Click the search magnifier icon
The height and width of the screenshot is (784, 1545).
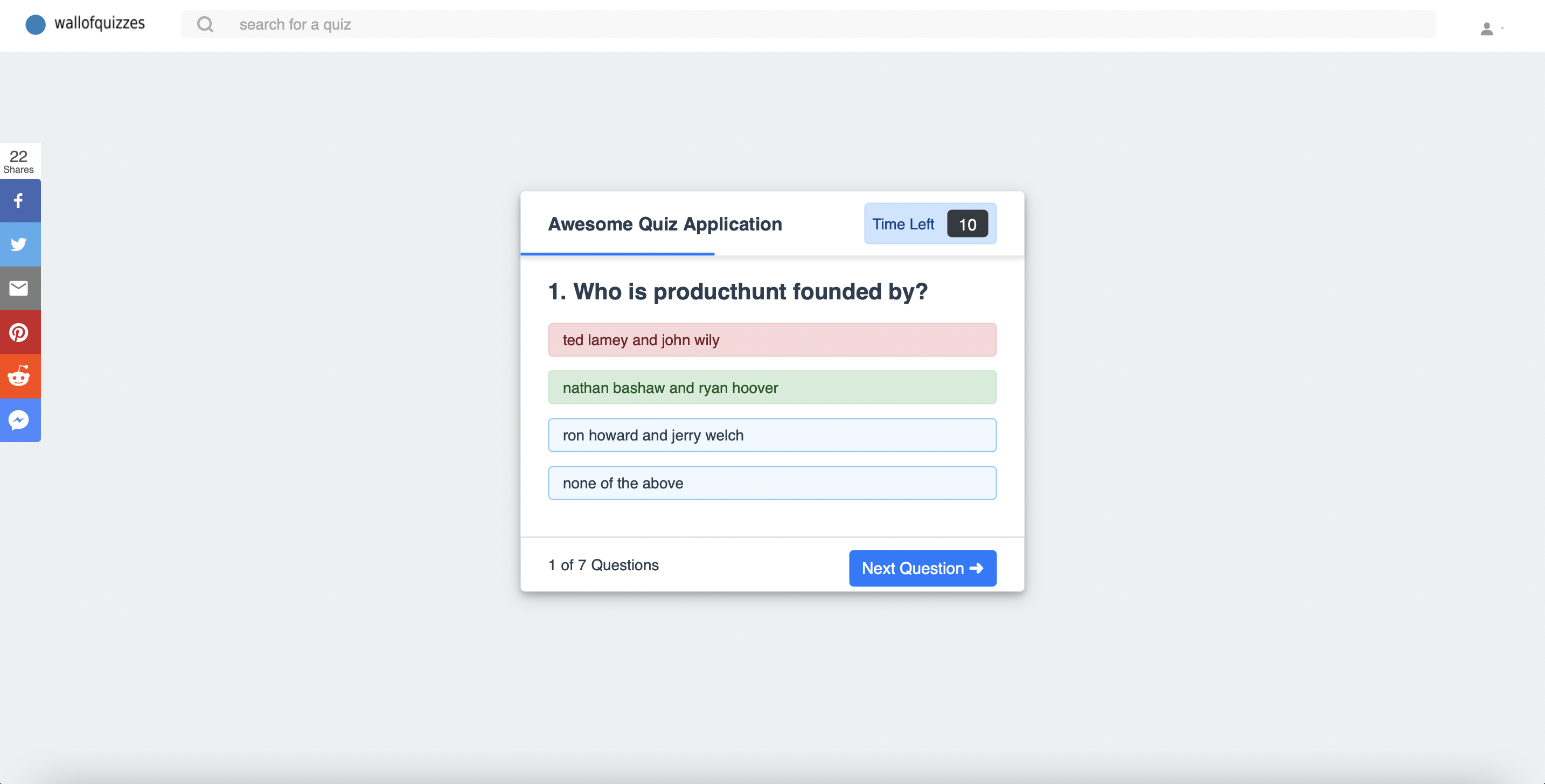click(x=205, y=24)
